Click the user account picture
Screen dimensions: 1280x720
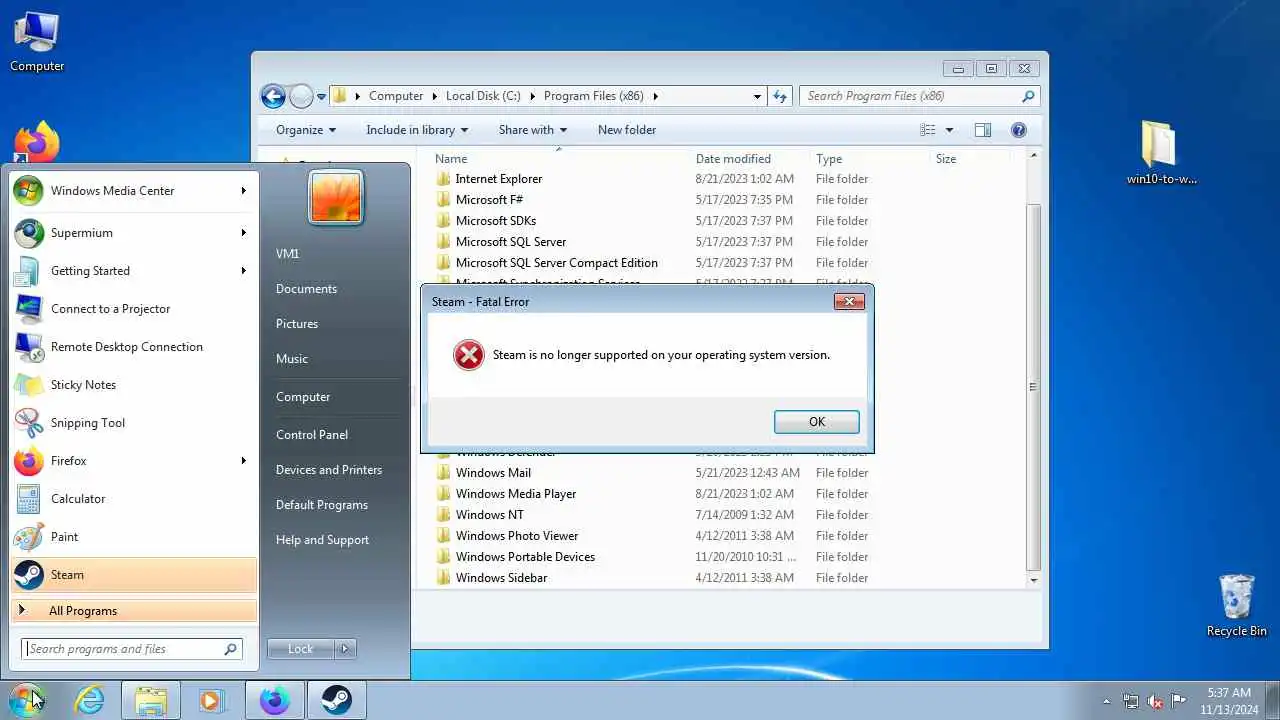(336, 196)
